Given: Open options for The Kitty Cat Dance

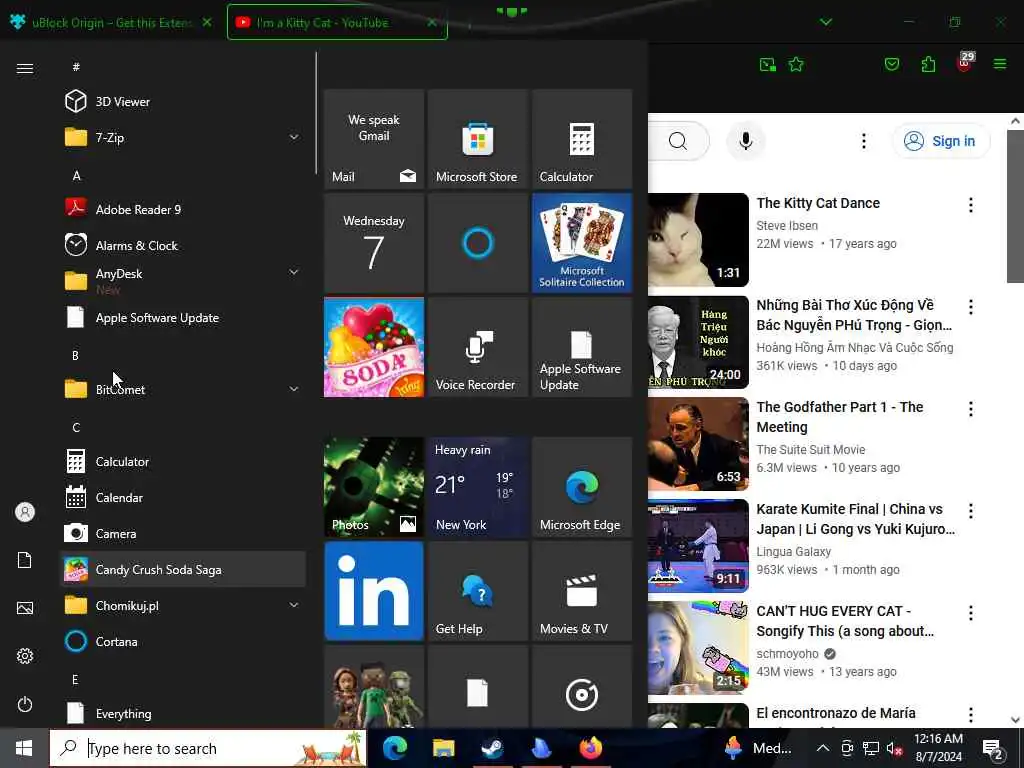Looking at the screenshot, I should click(x=971, y=205).
